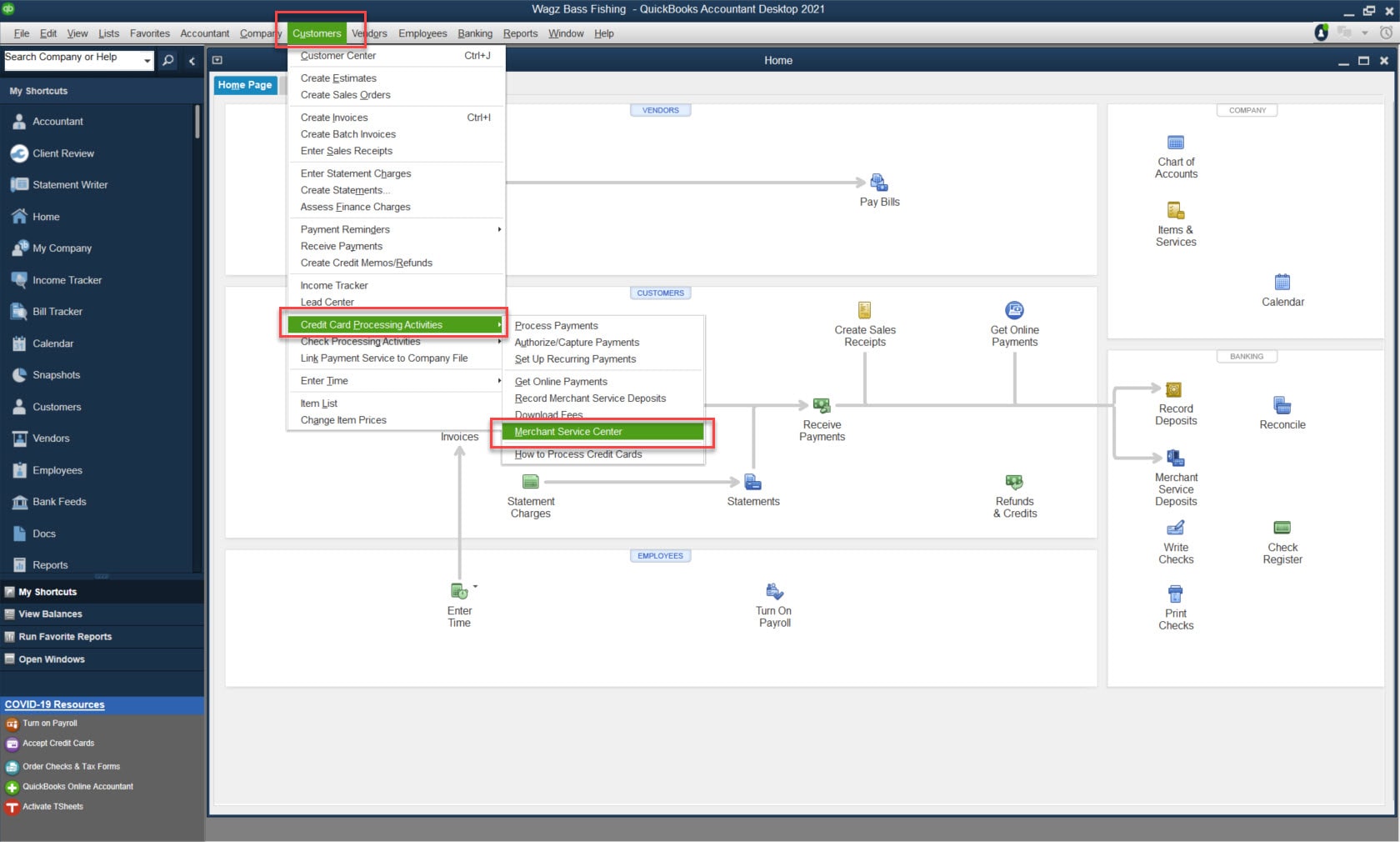This screenshot has width=1400, height=842.
Task: Open Enter Time dropdown arrow on Home page
Action: coord(475,587)
